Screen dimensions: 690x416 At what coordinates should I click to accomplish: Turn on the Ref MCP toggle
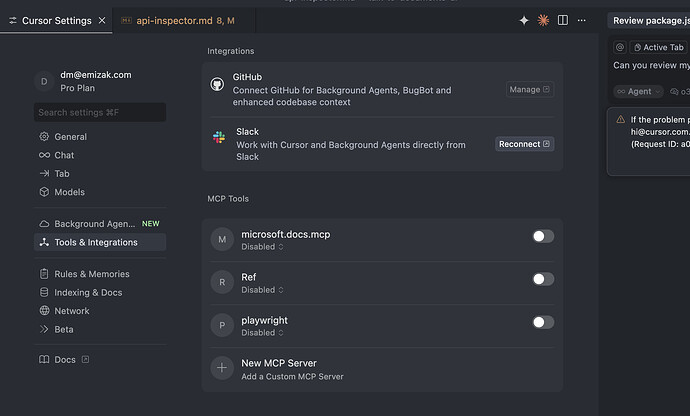(x=542, y=280)
